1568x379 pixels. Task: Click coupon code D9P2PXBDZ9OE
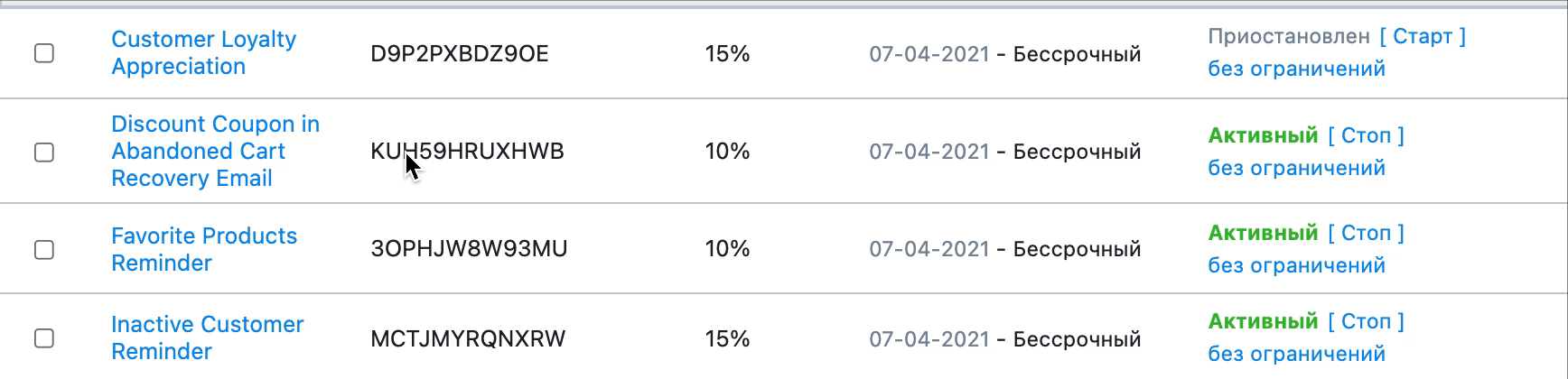point(460,54)
